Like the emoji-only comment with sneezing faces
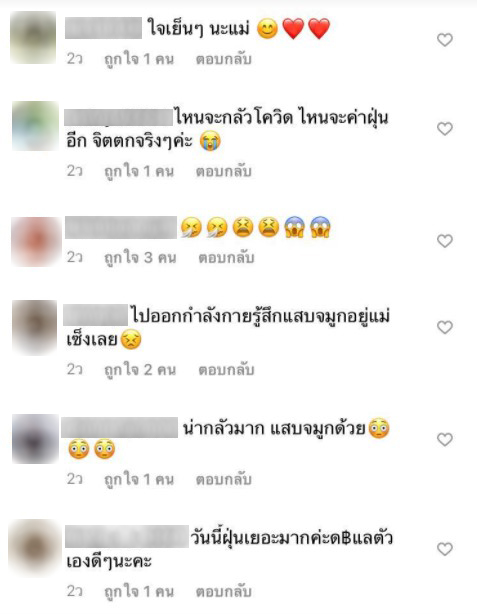Image resolution: width=477 pixels, height=614 pixels. coord(445,241)
